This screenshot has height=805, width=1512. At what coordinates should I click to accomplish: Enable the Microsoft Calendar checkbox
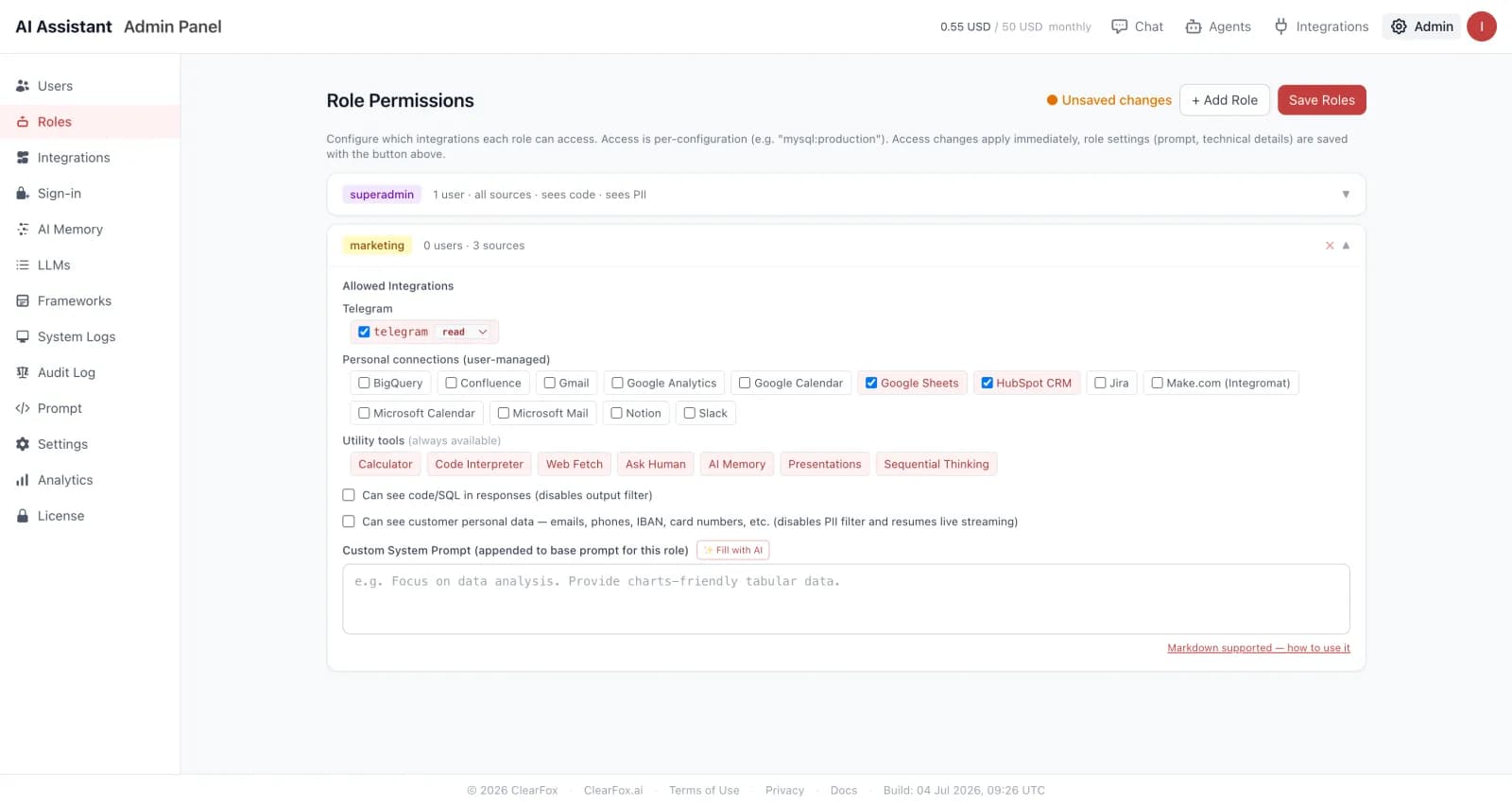tap(364, 413)
